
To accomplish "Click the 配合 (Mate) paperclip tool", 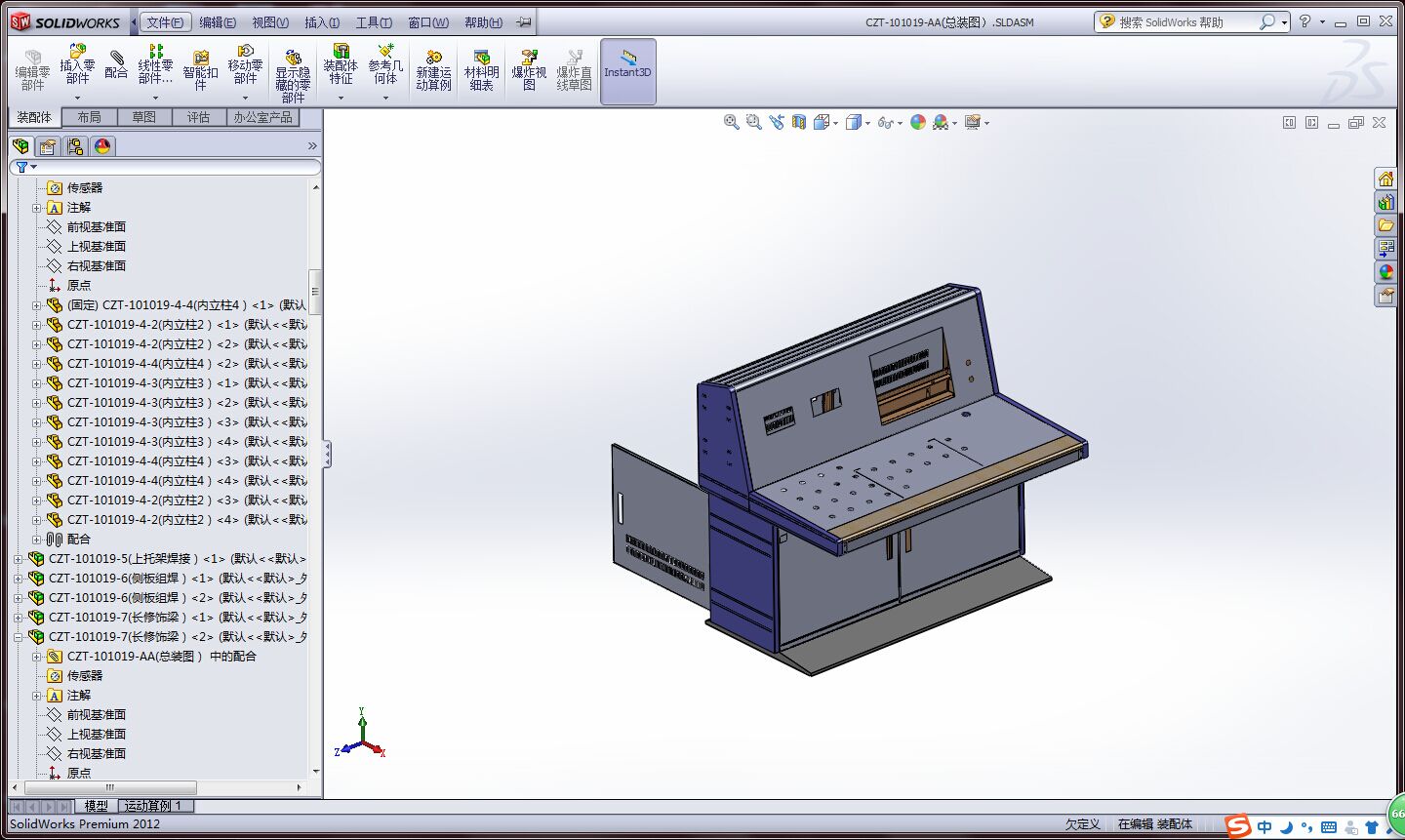I will point(116,65).
